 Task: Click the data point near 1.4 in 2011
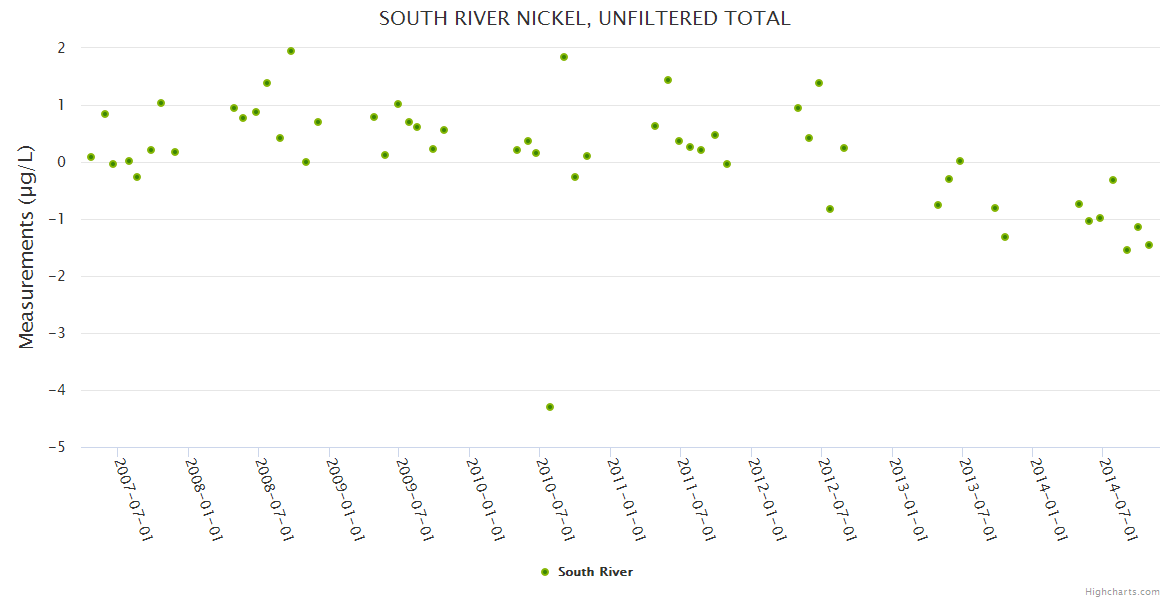(668, 80)
